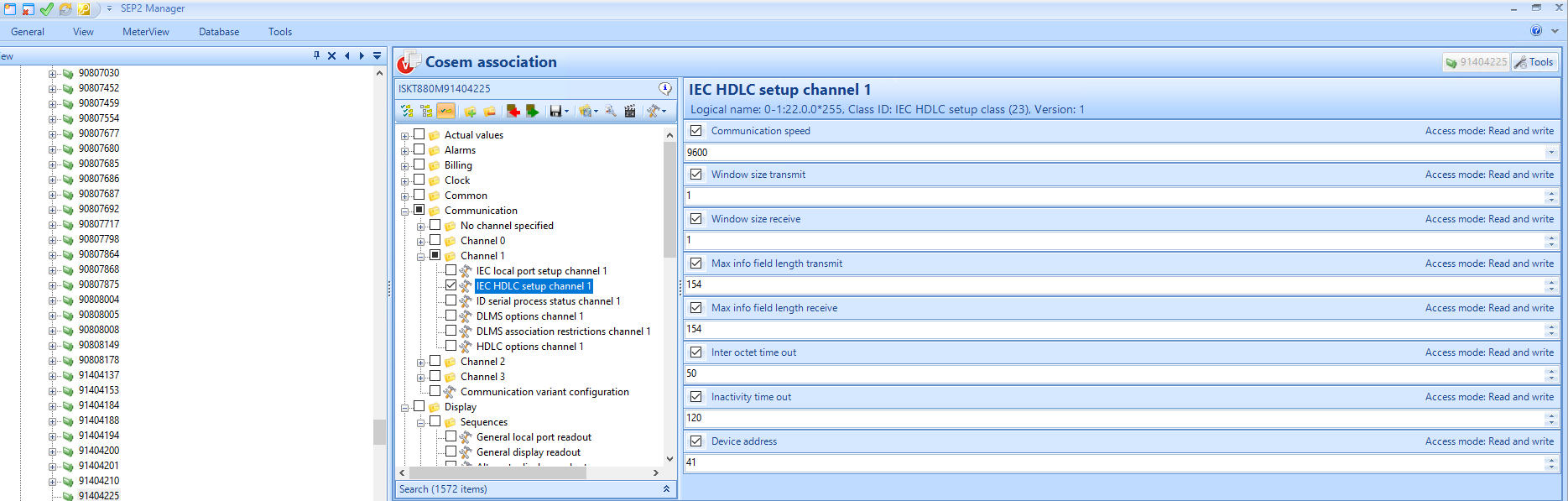This screenshot has width=1568, height=501.
Task: Check the Alarms folder checkbox
Action: (x=419, y=150)
